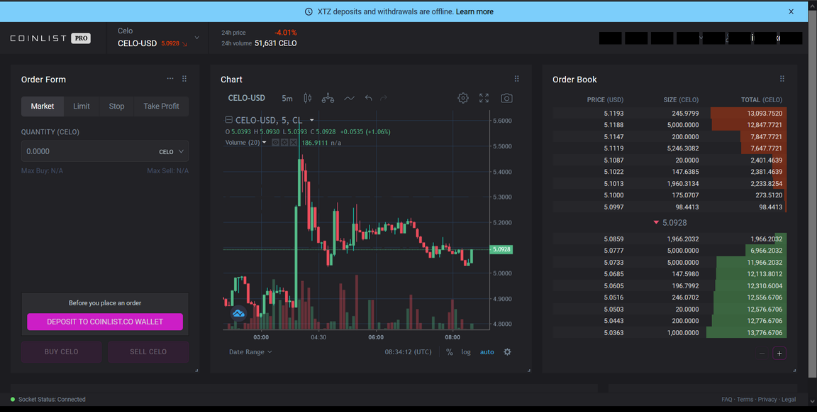
Task: Undo the last chart action
Action: click(368, 98)
